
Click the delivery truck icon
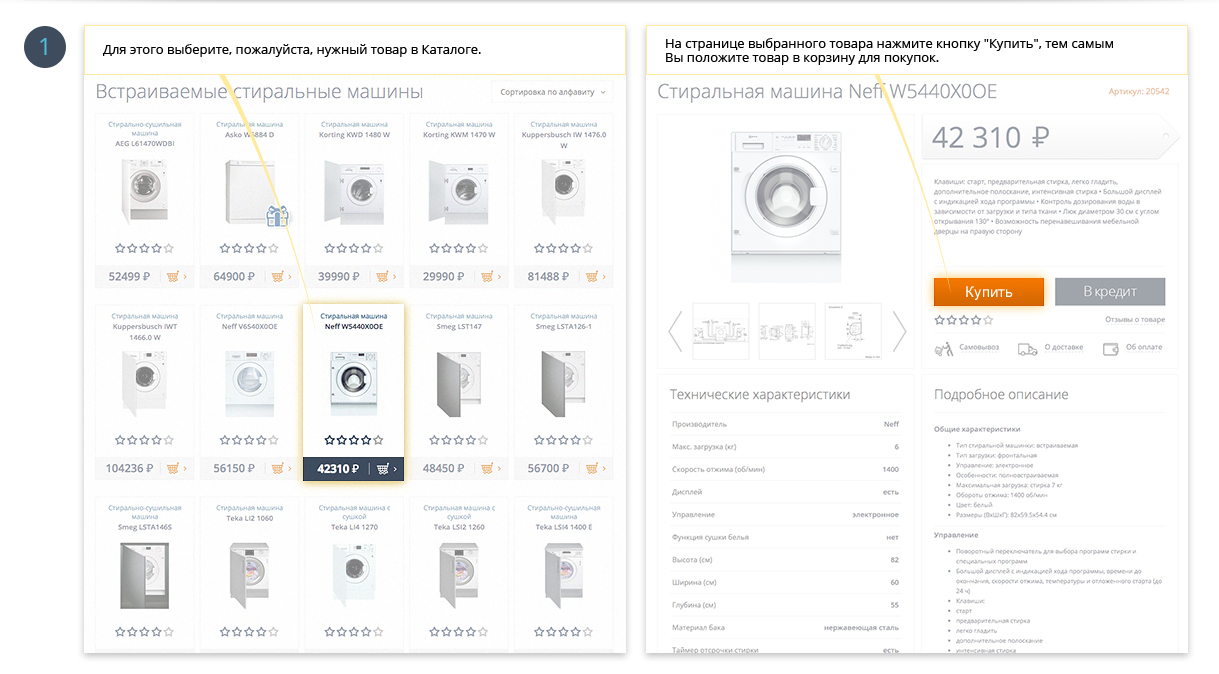pos(1027,349)
